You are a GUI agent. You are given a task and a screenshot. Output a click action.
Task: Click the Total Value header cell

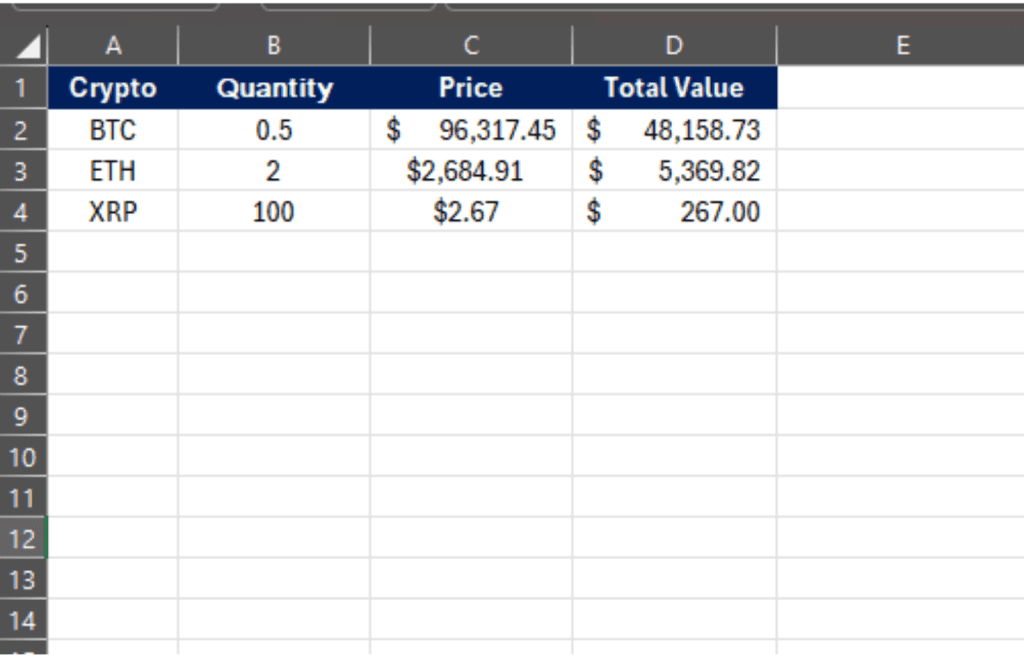coord(675,88)
